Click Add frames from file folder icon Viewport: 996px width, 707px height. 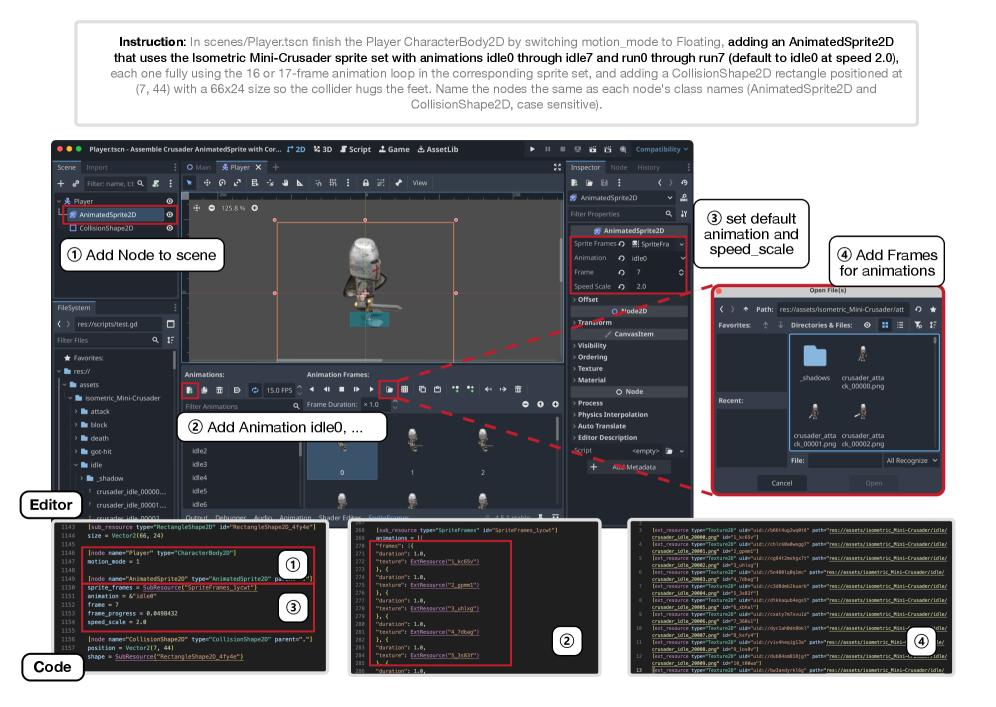389,389
